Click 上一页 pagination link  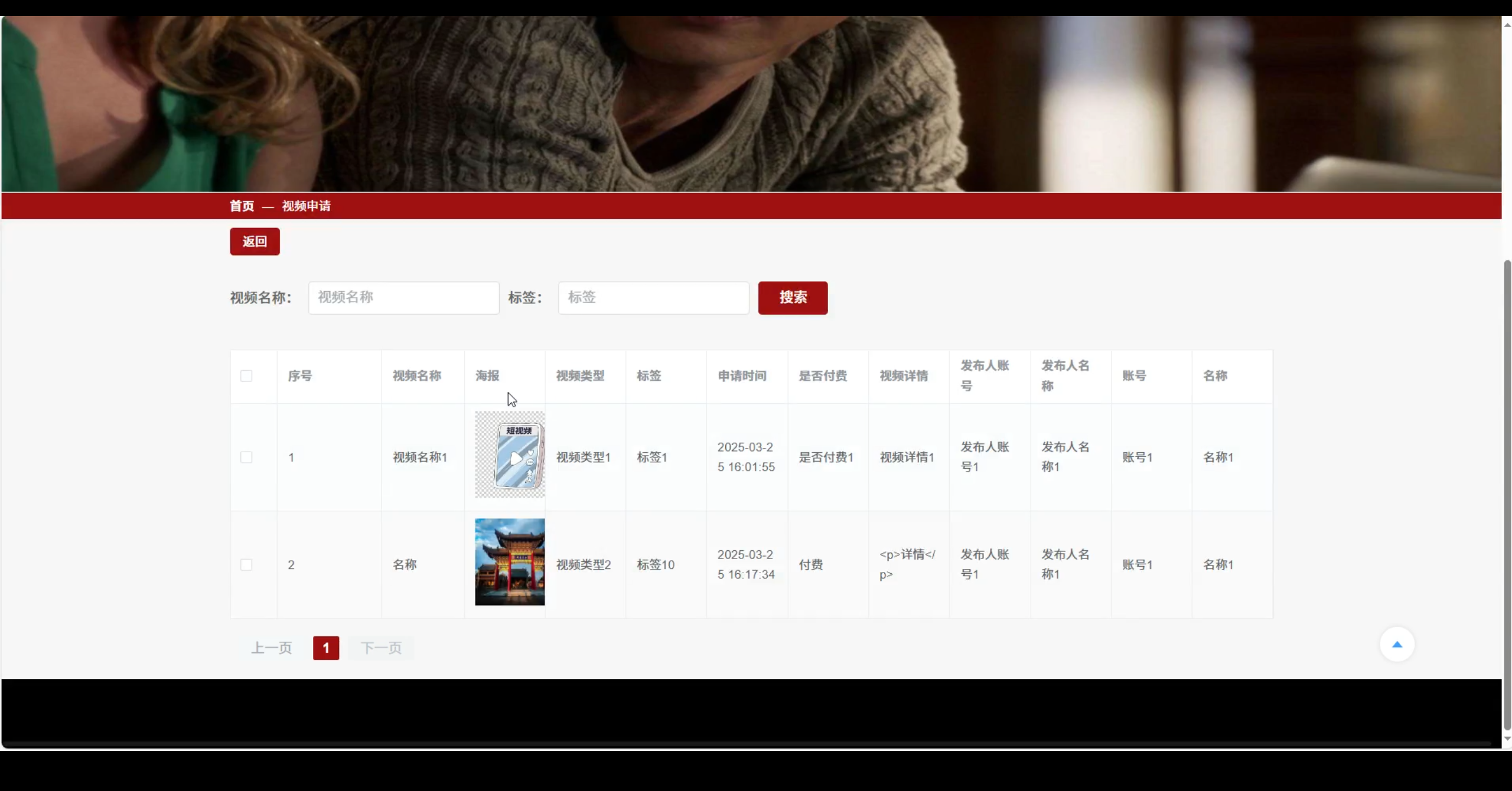pos(272,648)
